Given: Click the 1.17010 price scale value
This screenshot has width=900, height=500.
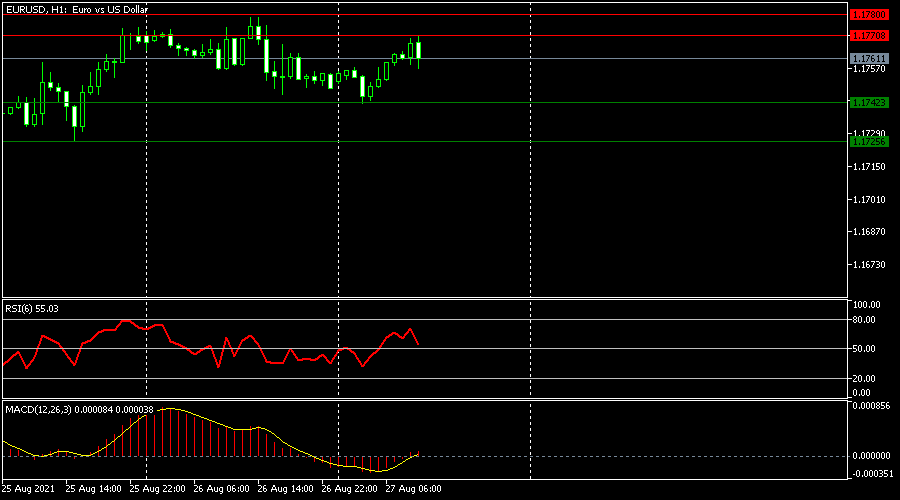Looking at the screenshot, I should (869, 199).
